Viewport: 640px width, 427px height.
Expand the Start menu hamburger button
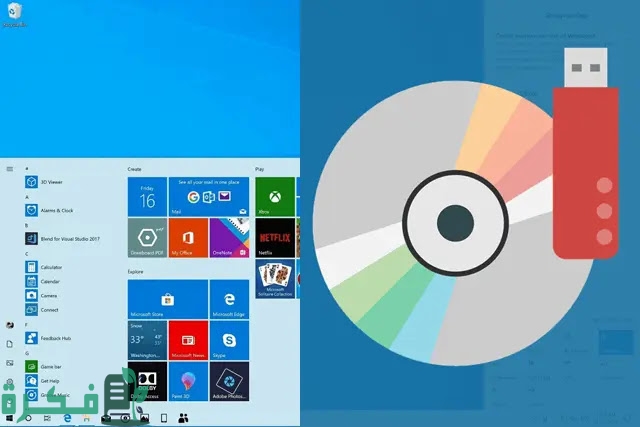[x=9, y=170]
